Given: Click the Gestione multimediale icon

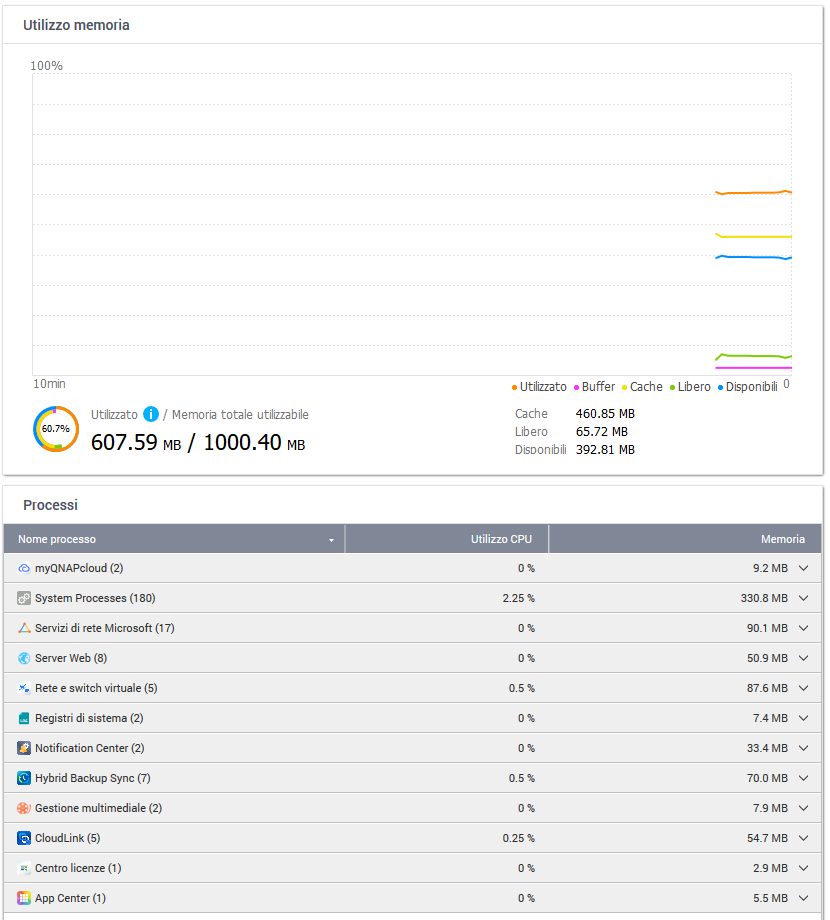Looking at the screenshot, I should (24, 808).
